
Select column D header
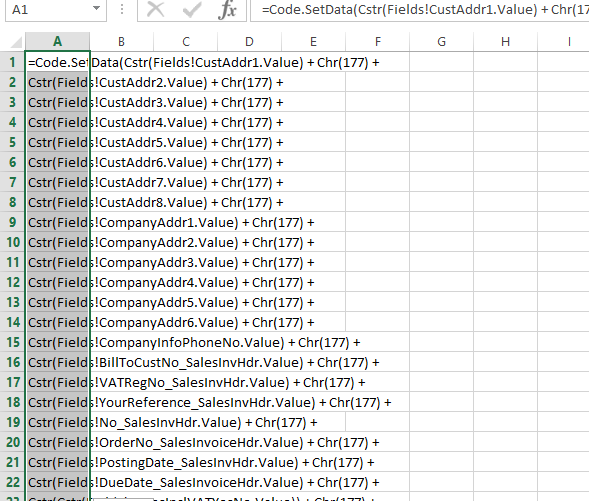[x=249, y=41]
